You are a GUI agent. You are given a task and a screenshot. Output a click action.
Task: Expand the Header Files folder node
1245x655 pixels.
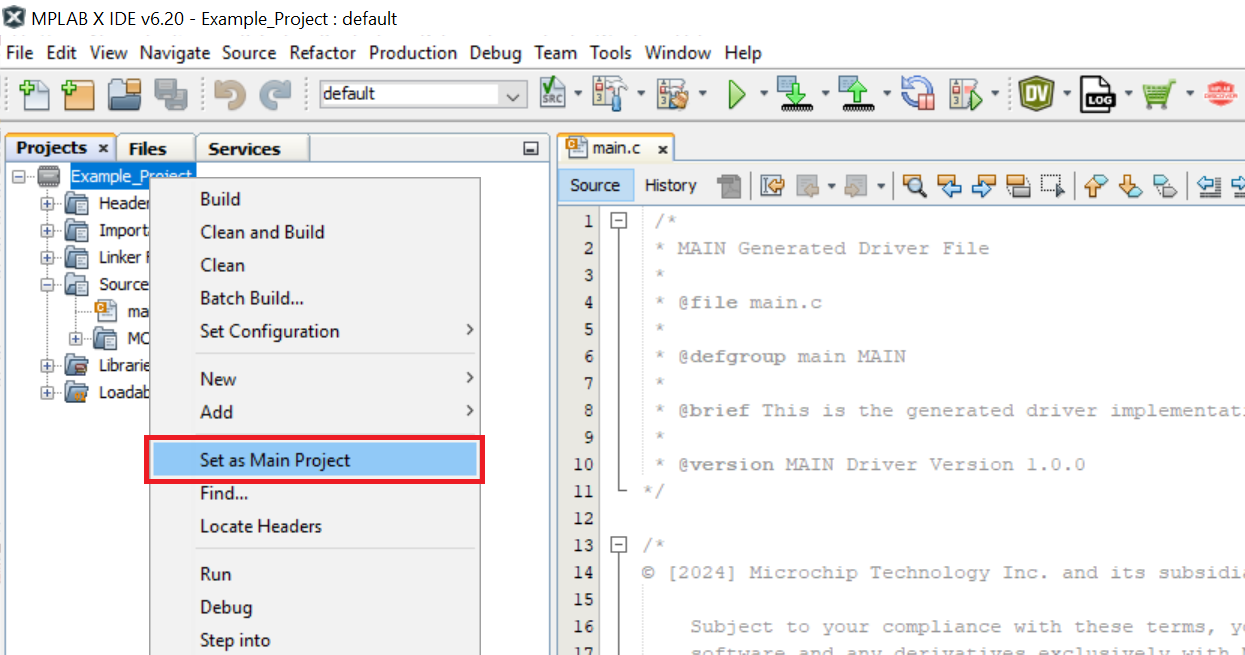tap(47, 204)
